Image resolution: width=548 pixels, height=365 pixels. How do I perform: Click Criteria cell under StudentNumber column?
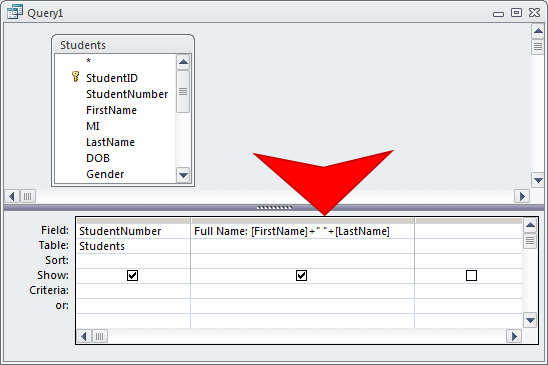[133, 291]
